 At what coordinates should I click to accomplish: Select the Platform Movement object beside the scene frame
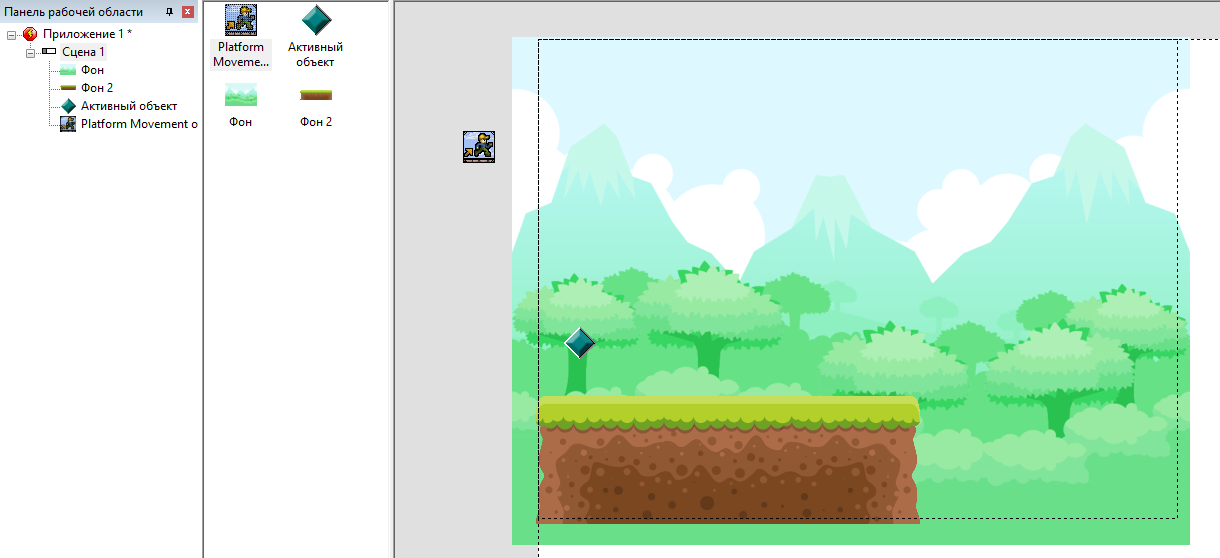(479, 147)
